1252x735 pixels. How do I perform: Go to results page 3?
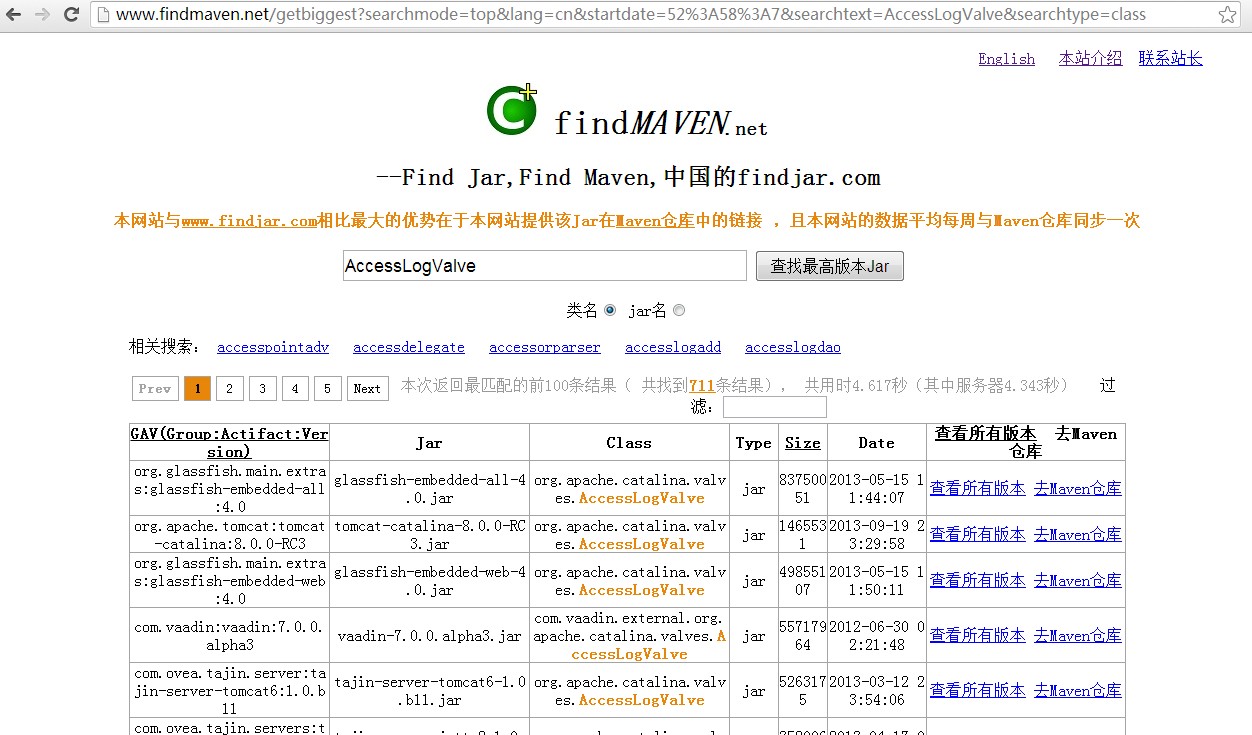(263, 389)
